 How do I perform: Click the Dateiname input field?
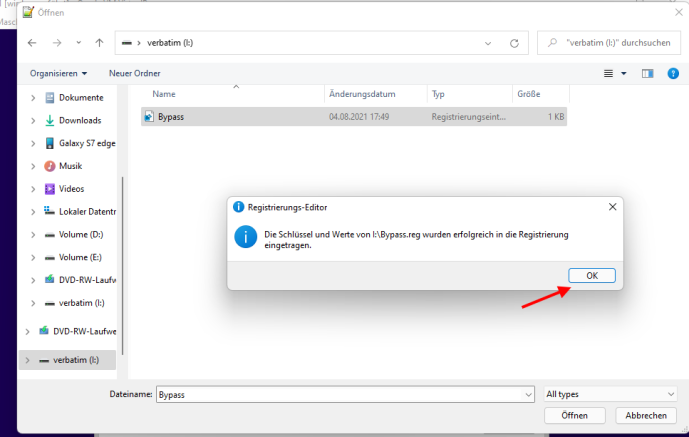338,394
